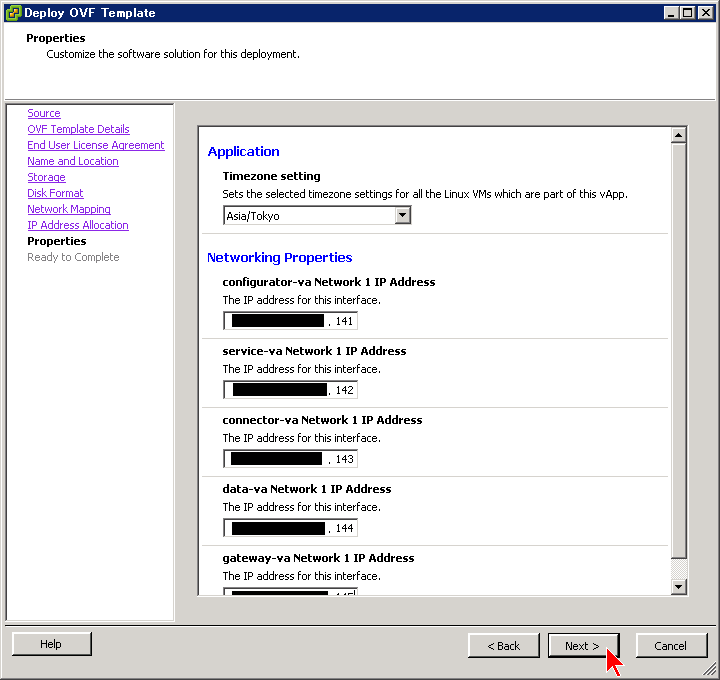Click the Application section heading
The image size is (720, 680).
pyautogui.click(x=243, y=152)
